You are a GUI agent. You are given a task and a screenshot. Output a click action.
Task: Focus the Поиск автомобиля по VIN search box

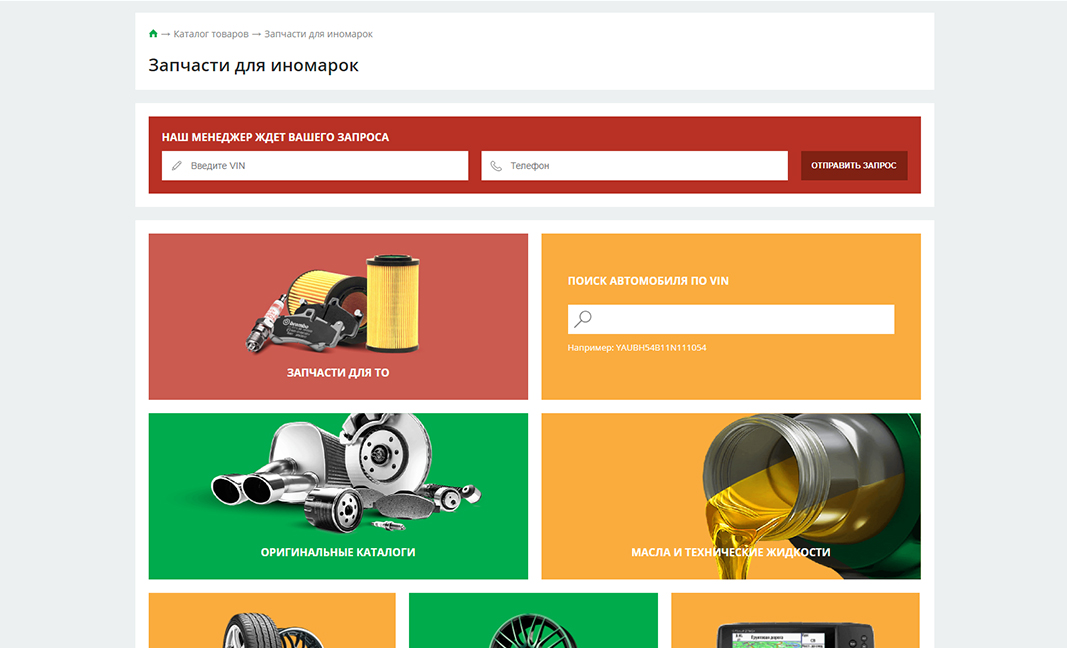(x=731, y=319)
